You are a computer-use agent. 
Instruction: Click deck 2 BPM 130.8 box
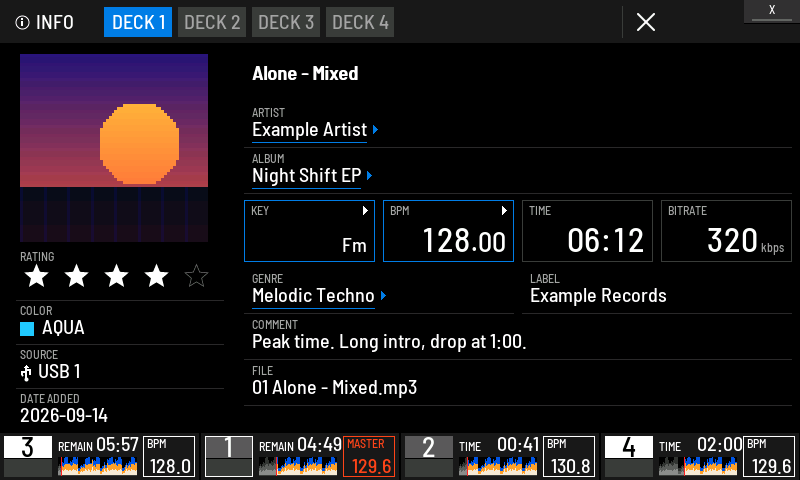pyautogui.click(x=569, y=456)
